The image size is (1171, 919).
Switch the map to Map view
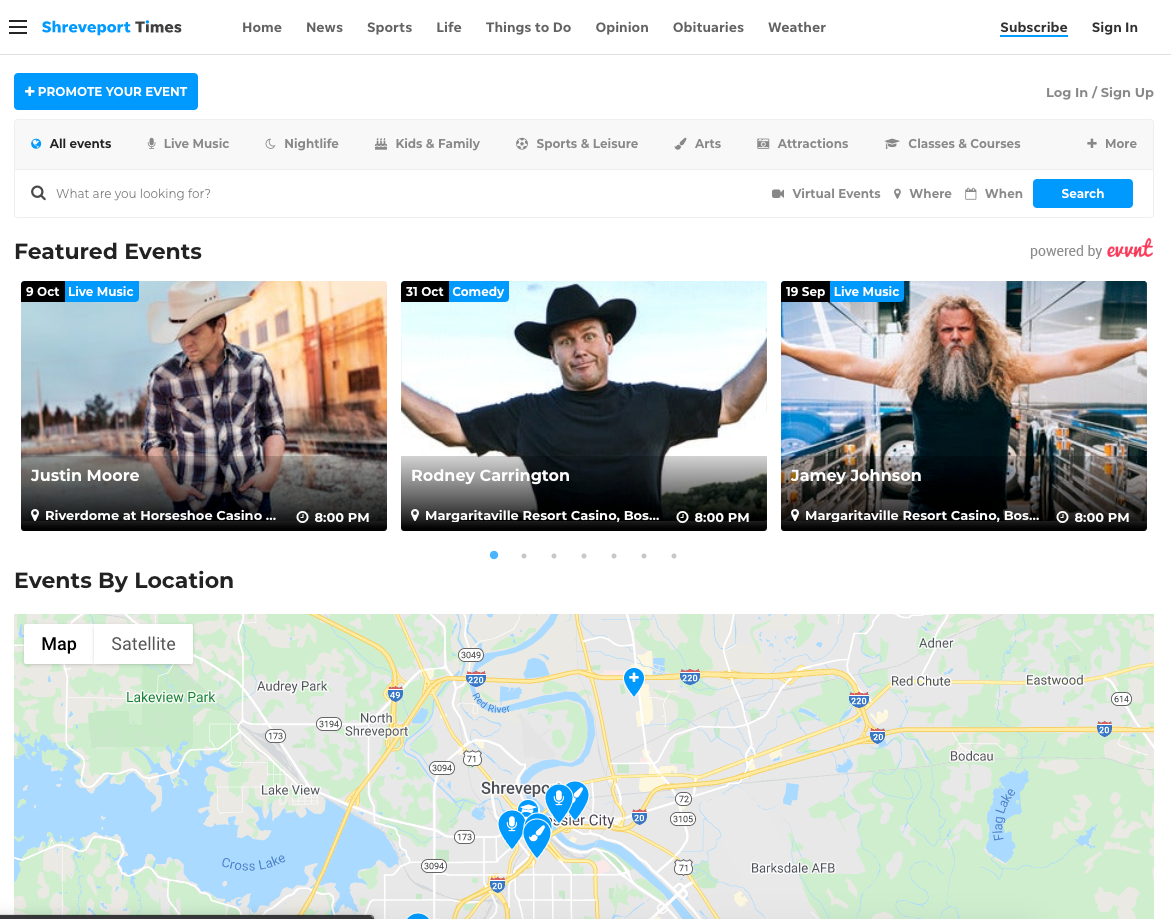[x=59, y=644]
